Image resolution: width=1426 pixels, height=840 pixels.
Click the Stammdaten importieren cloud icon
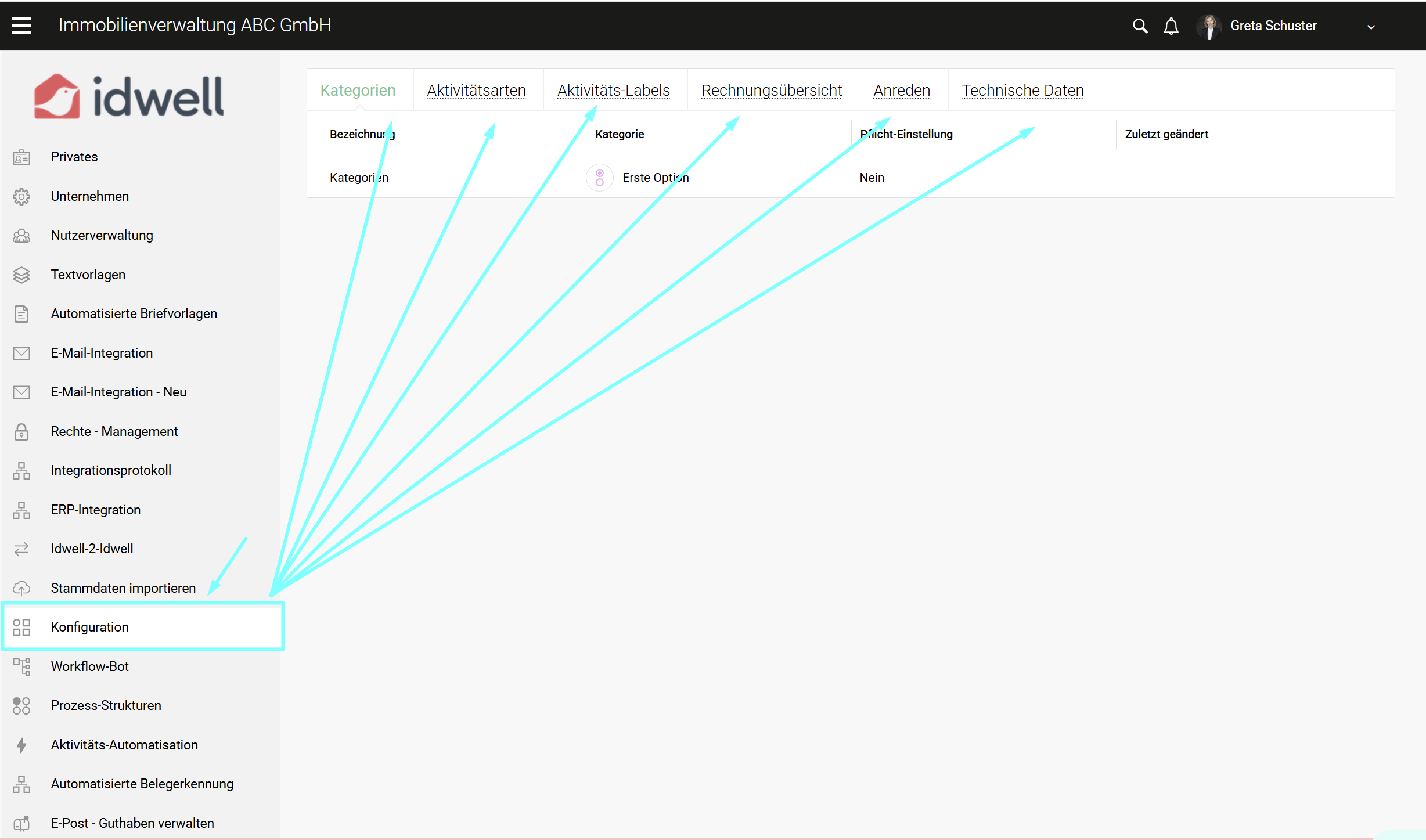[21, 588]
